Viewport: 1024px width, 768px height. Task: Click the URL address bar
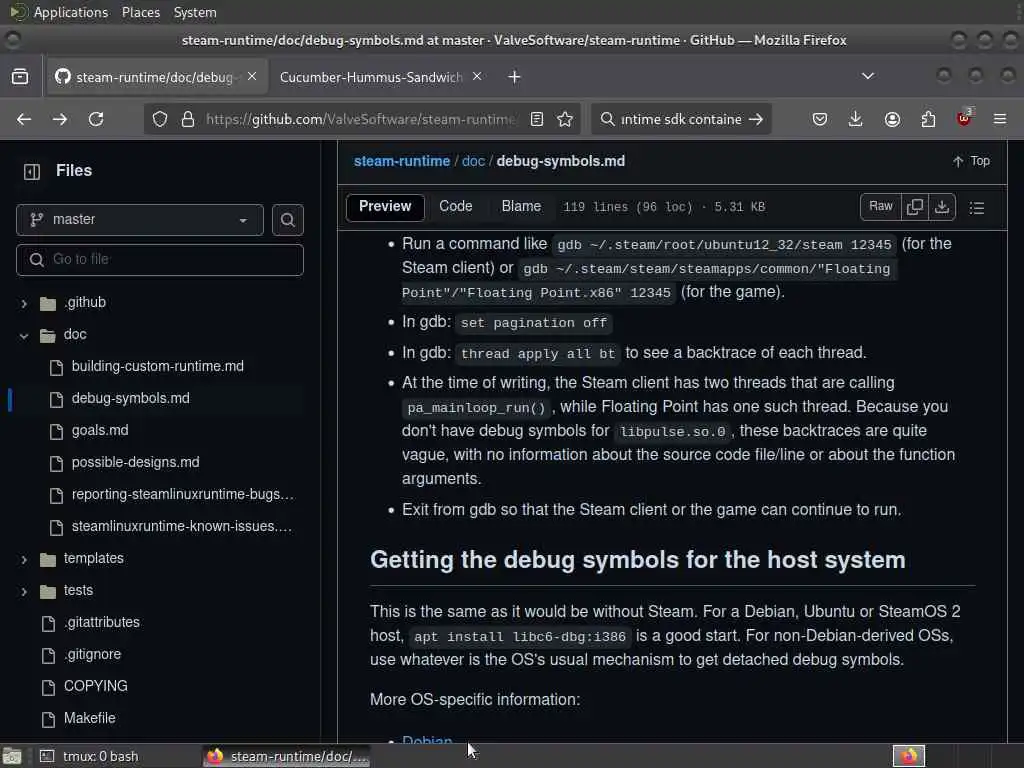click(360, 120)
